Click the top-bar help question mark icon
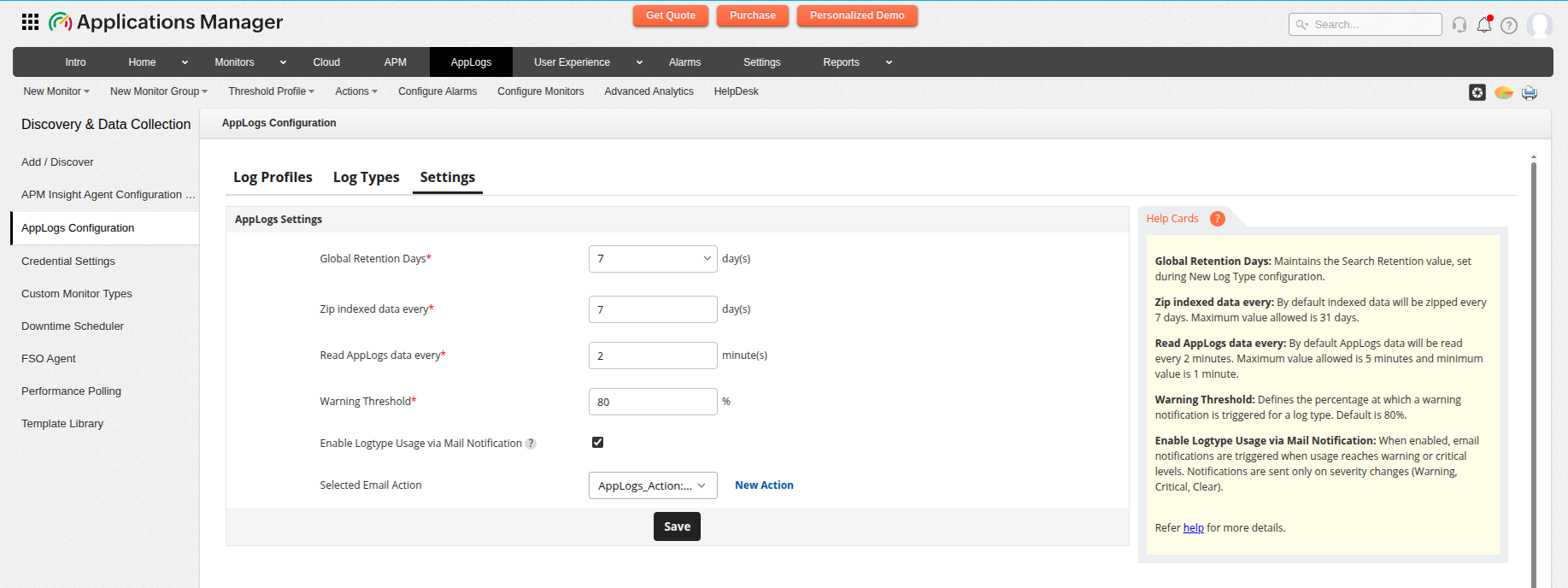Viewport: 1568px width, 588px height. tap(1509, 25)
